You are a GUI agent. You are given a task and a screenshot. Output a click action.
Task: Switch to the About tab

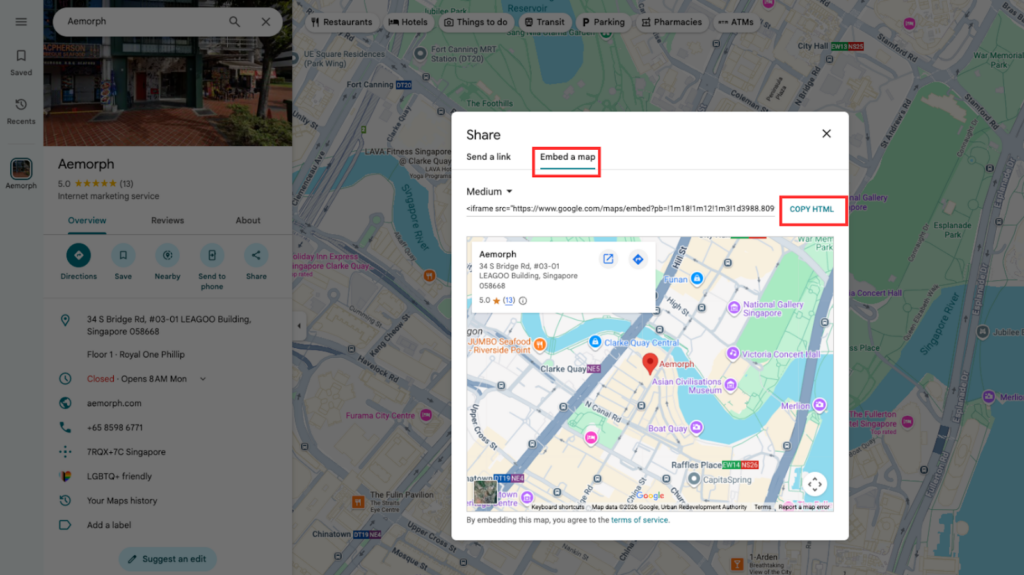[x=248, y=221]
